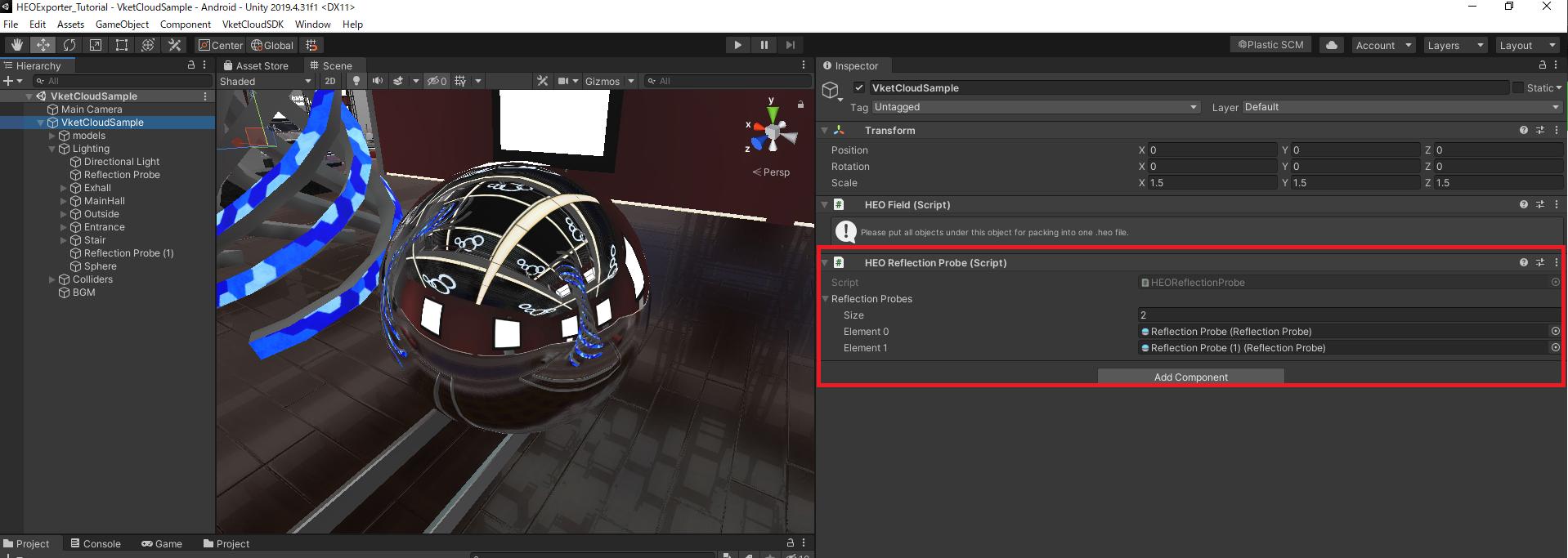Open cloud services icon
Screen dimensions: 1568x558
tap(1331, 45)
